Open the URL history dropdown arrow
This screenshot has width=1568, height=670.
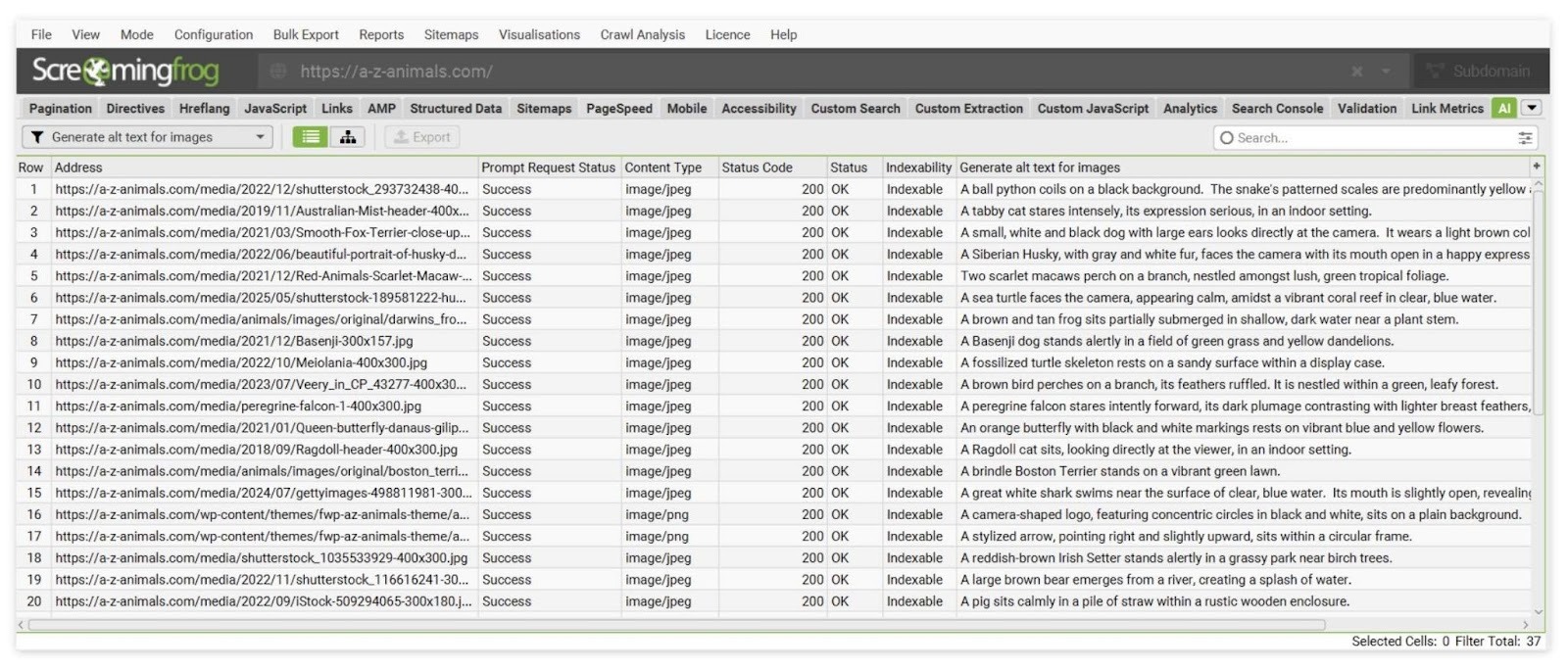[1386, 72]
